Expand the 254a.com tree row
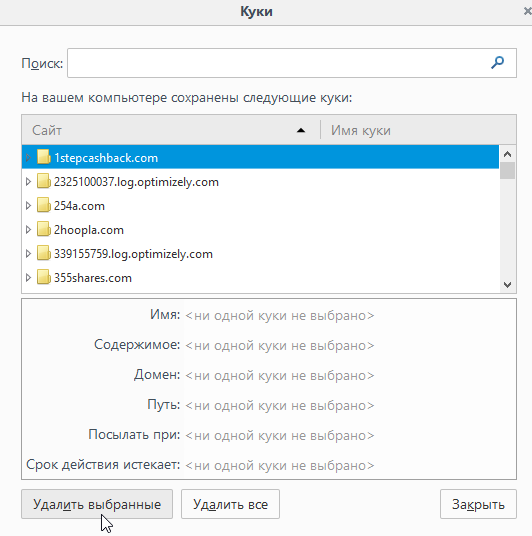Image resolution: width=532 pixels, height=536 pixels. 28,205
